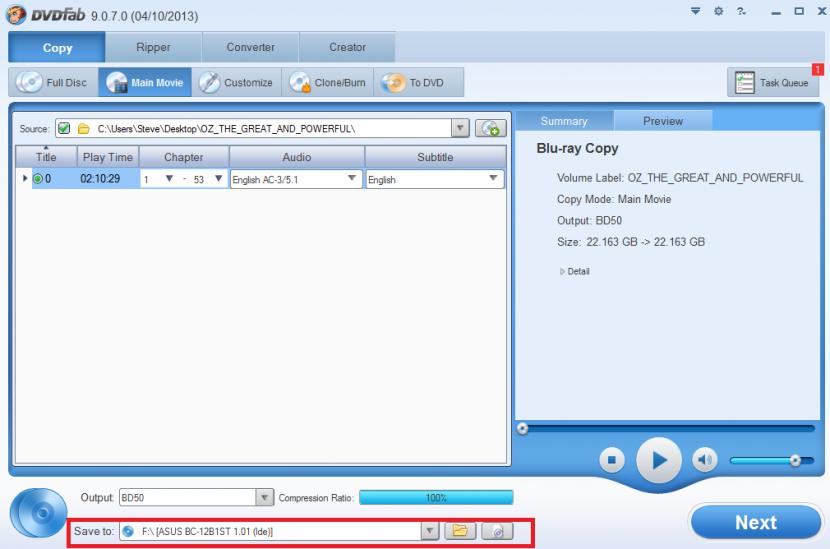Viewport: 830px width, 549px height.
Task: Click the Compression Ratio 100% bar
Action: pyautogui.click(x=436, y=497)
